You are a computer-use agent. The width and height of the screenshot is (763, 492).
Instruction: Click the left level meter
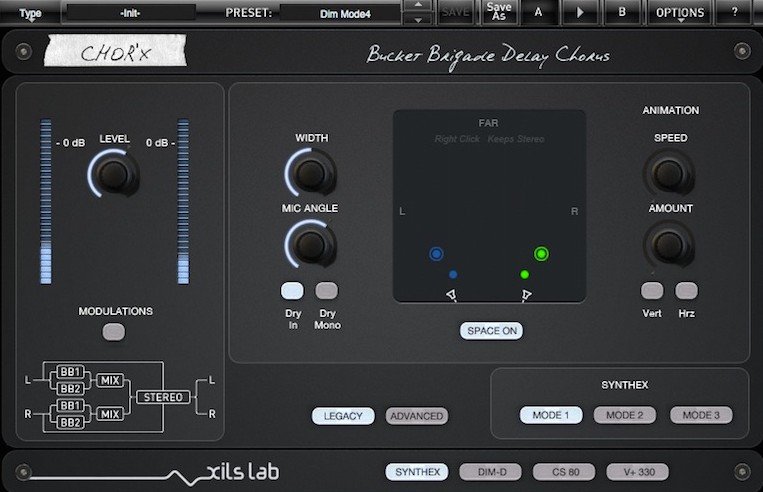point(46,201)
